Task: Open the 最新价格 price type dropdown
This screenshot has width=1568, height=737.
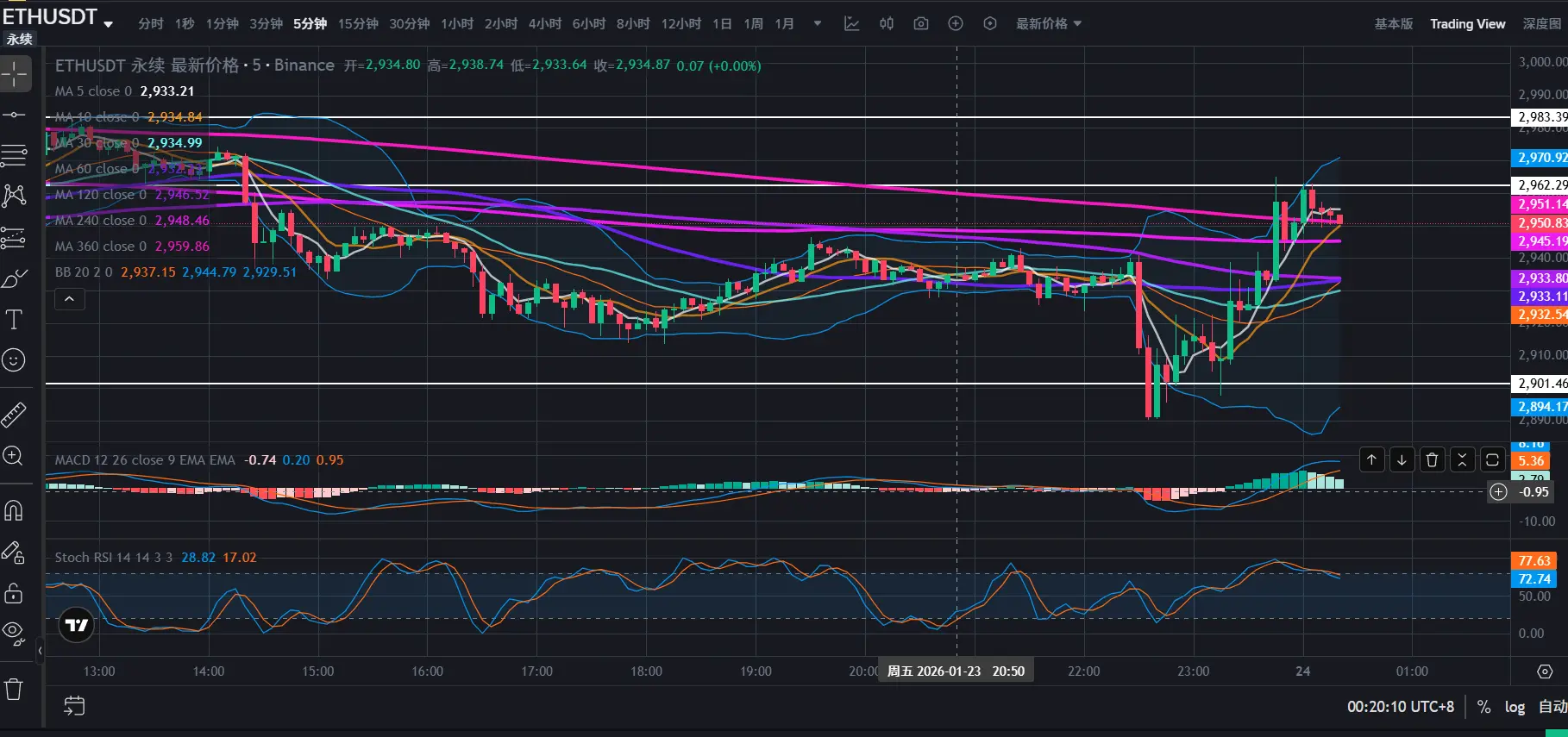Action: tap(1048, 23)
